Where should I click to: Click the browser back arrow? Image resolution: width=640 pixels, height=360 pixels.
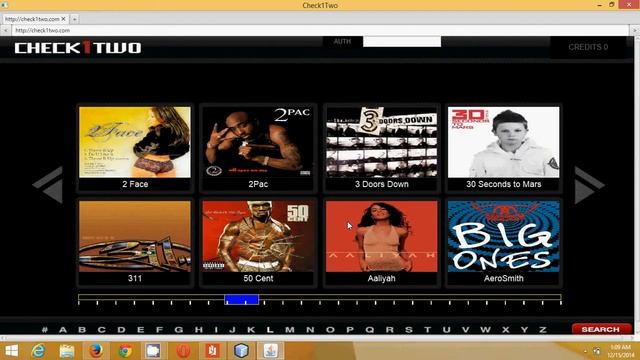click(6, 30)
